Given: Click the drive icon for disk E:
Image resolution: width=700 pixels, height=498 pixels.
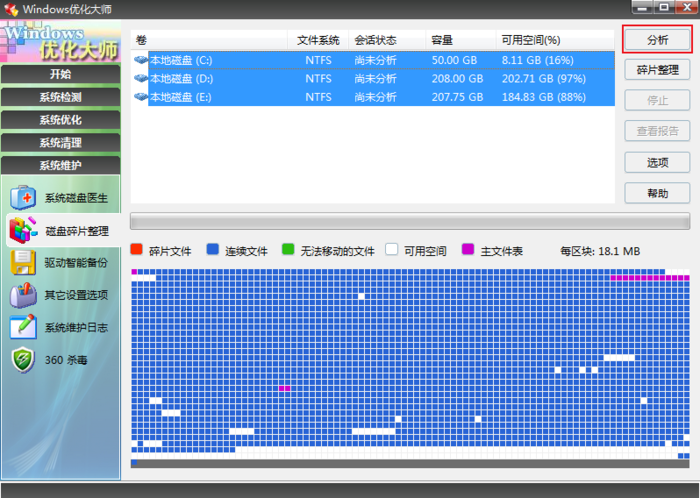Looking at the screenshot, I should click(x=141, y=97).
